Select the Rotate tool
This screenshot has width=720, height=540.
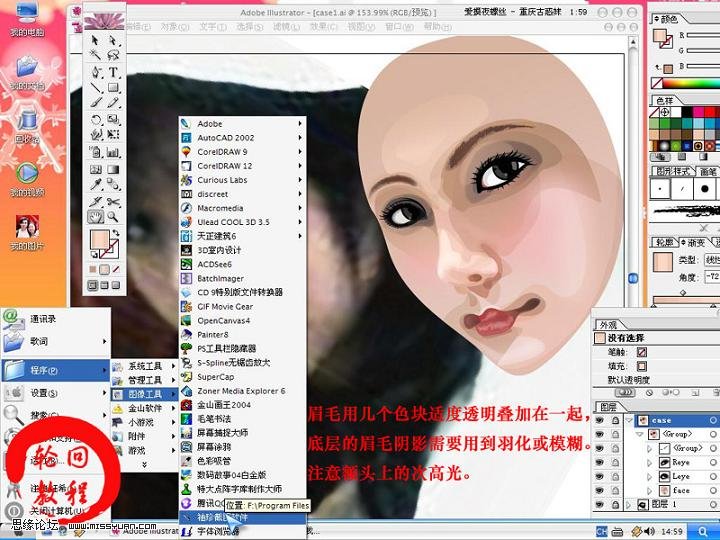click(x=96, y=120)
